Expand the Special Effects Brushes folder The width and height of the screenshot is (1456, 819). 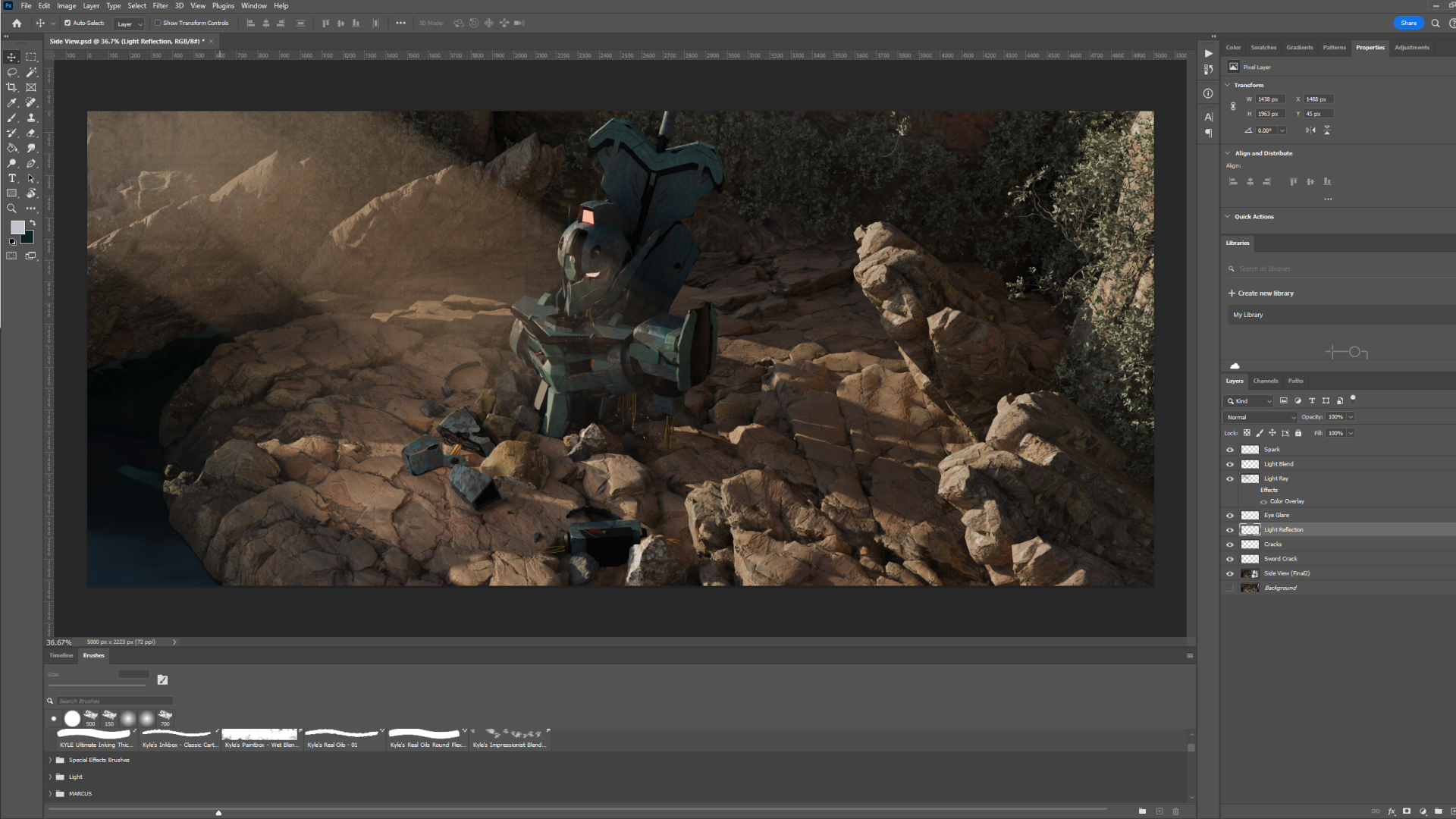point(51,760)
